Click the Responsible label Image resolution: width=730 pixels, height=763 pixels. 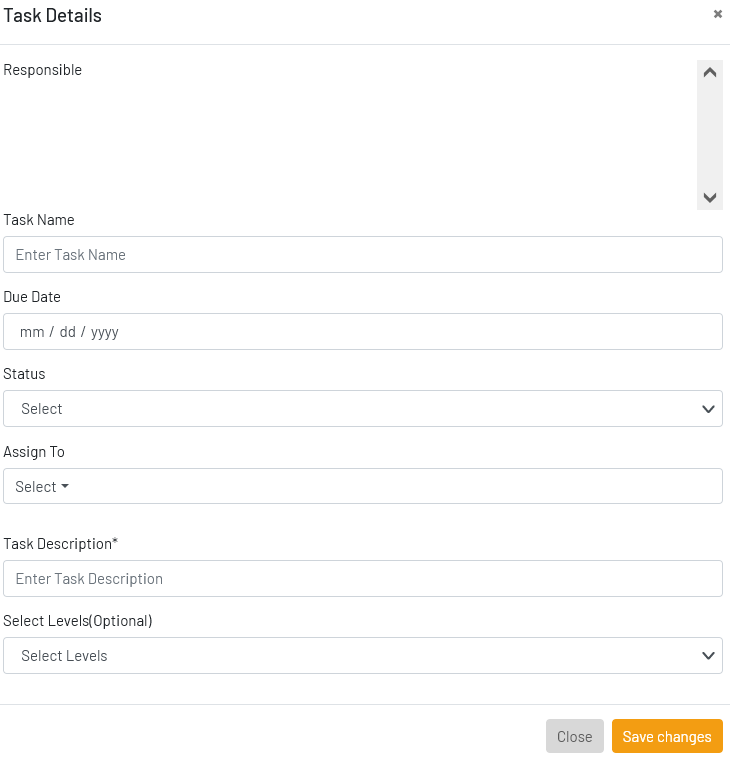point(42,70)
